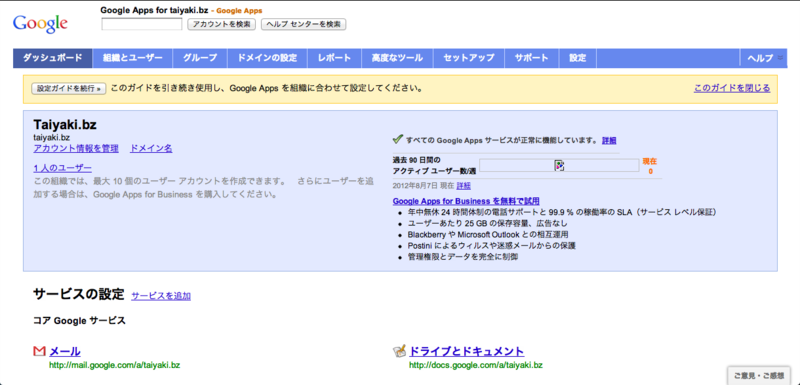Focus the account search text field
Screen dimensions: 800x385
click(x=142, y=24)
